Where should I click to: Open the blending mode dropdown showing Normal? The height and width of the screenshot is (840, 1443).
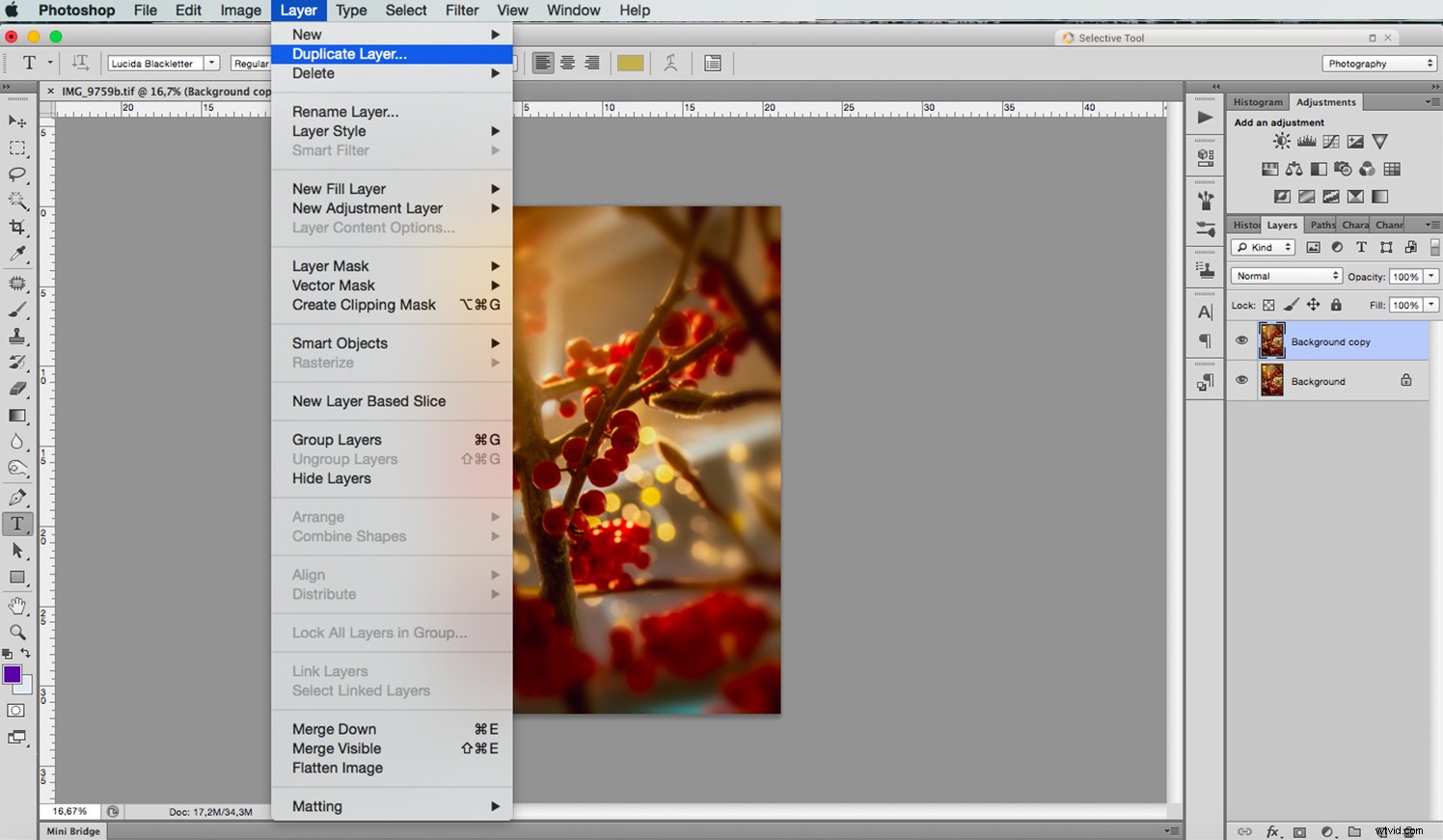click(x=1285, y=275)
